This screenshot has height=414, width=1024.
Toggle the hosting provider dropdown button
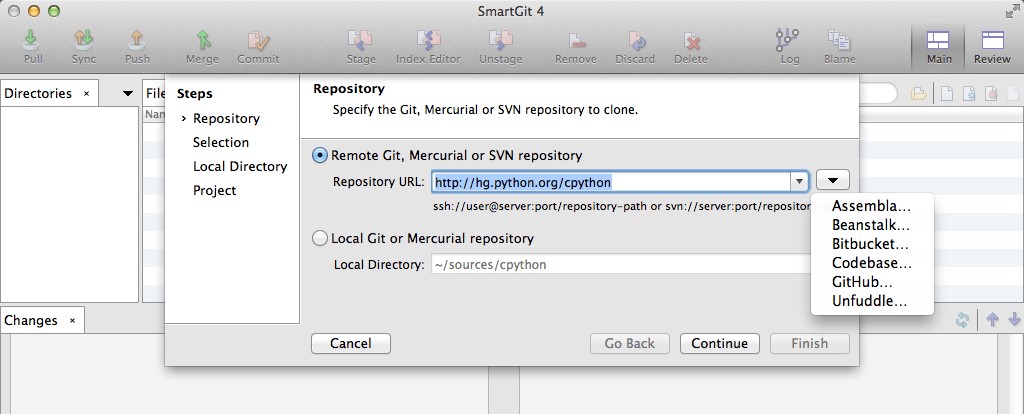point(833,180)
